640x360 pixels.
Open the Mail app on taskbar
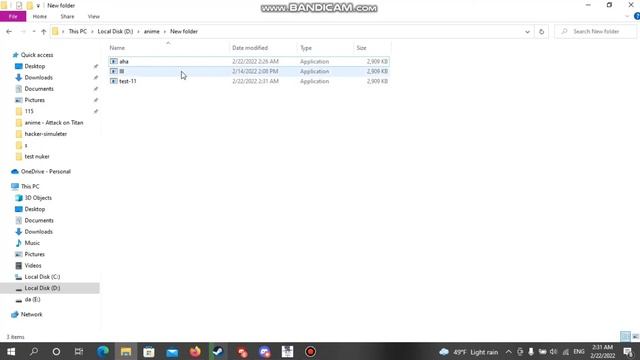(172, 351)
